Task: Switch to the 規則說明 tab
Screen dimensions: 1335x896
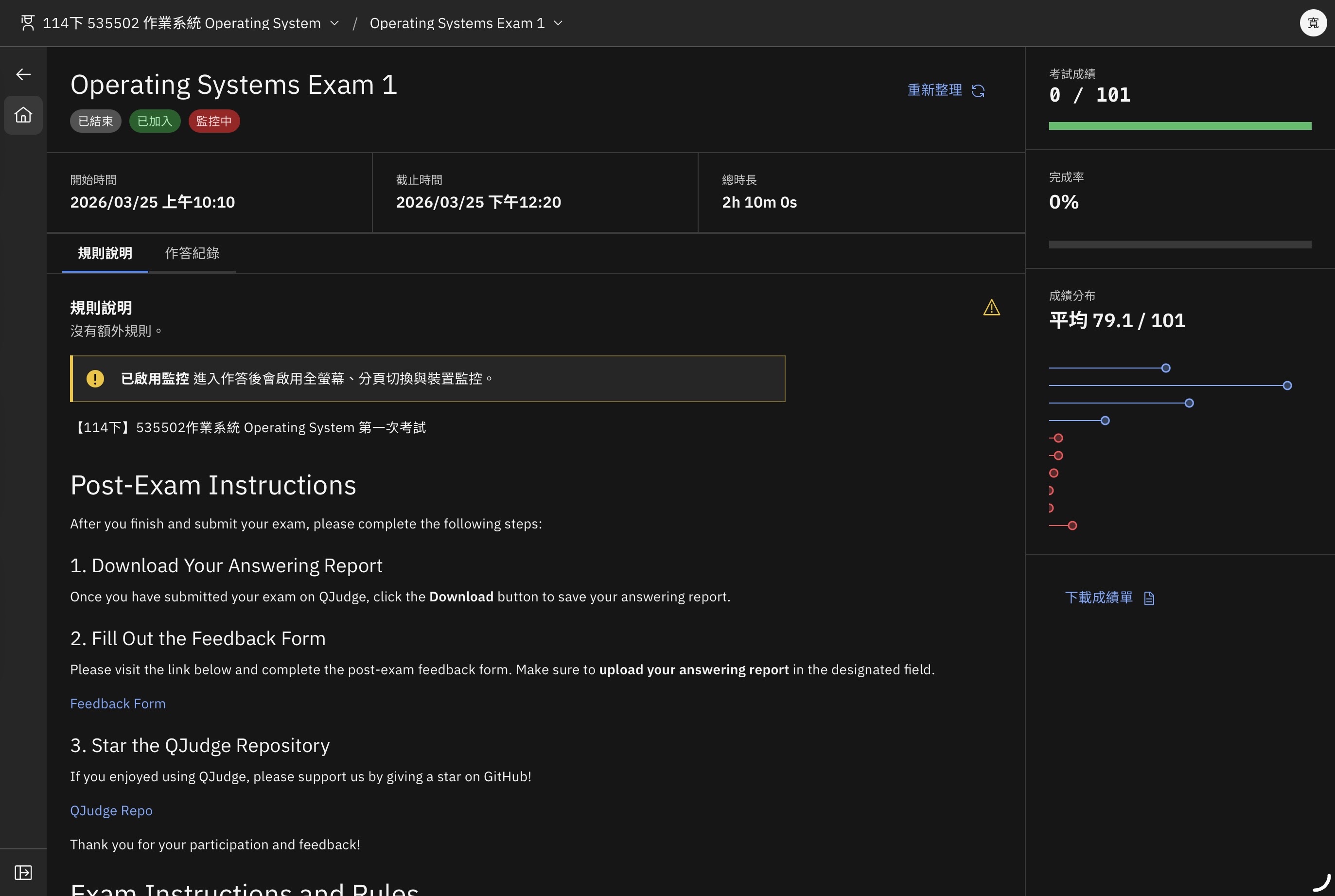Action: (x=105, y=253)
